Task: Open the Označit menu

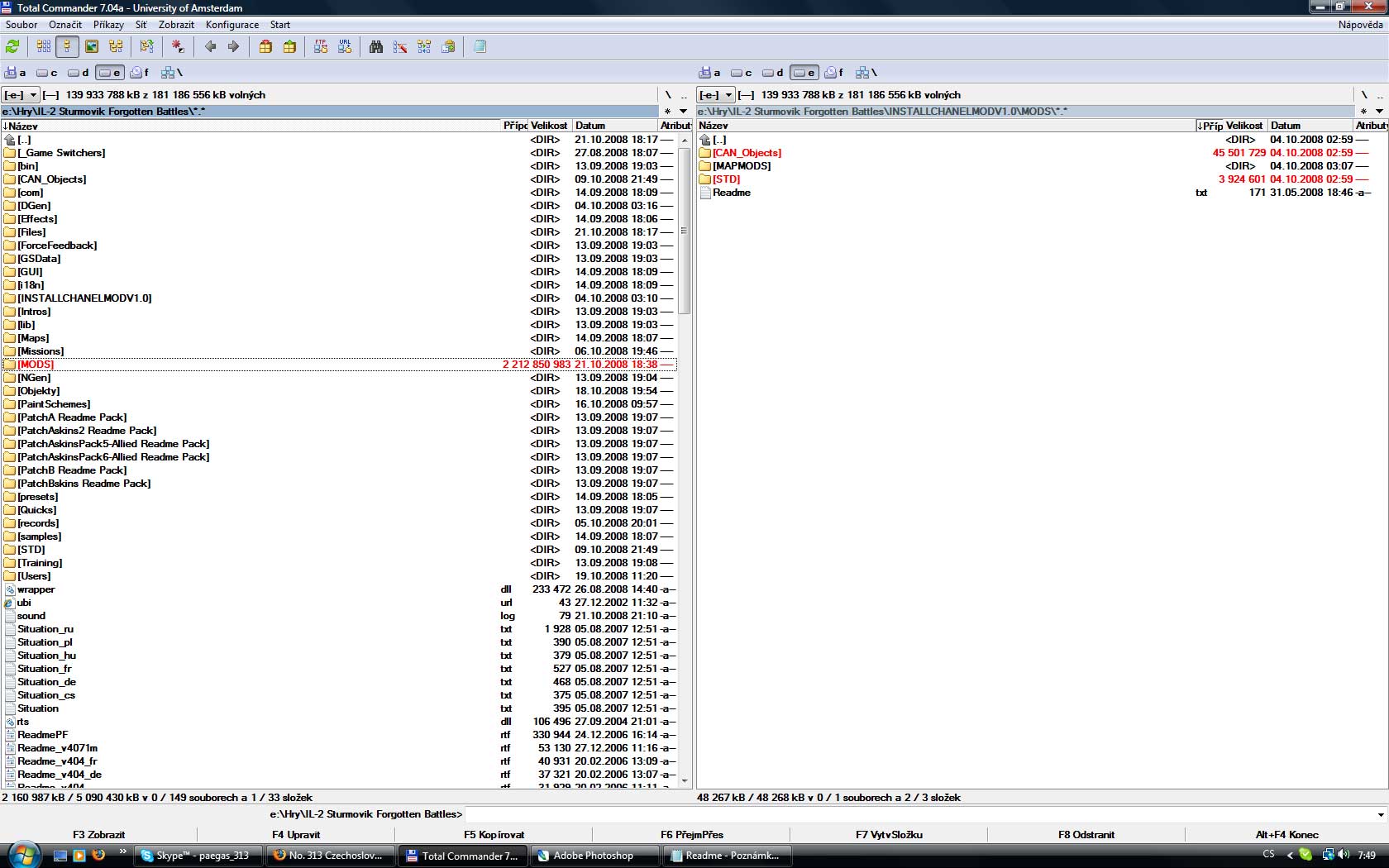Action: [x=65, y=25]
